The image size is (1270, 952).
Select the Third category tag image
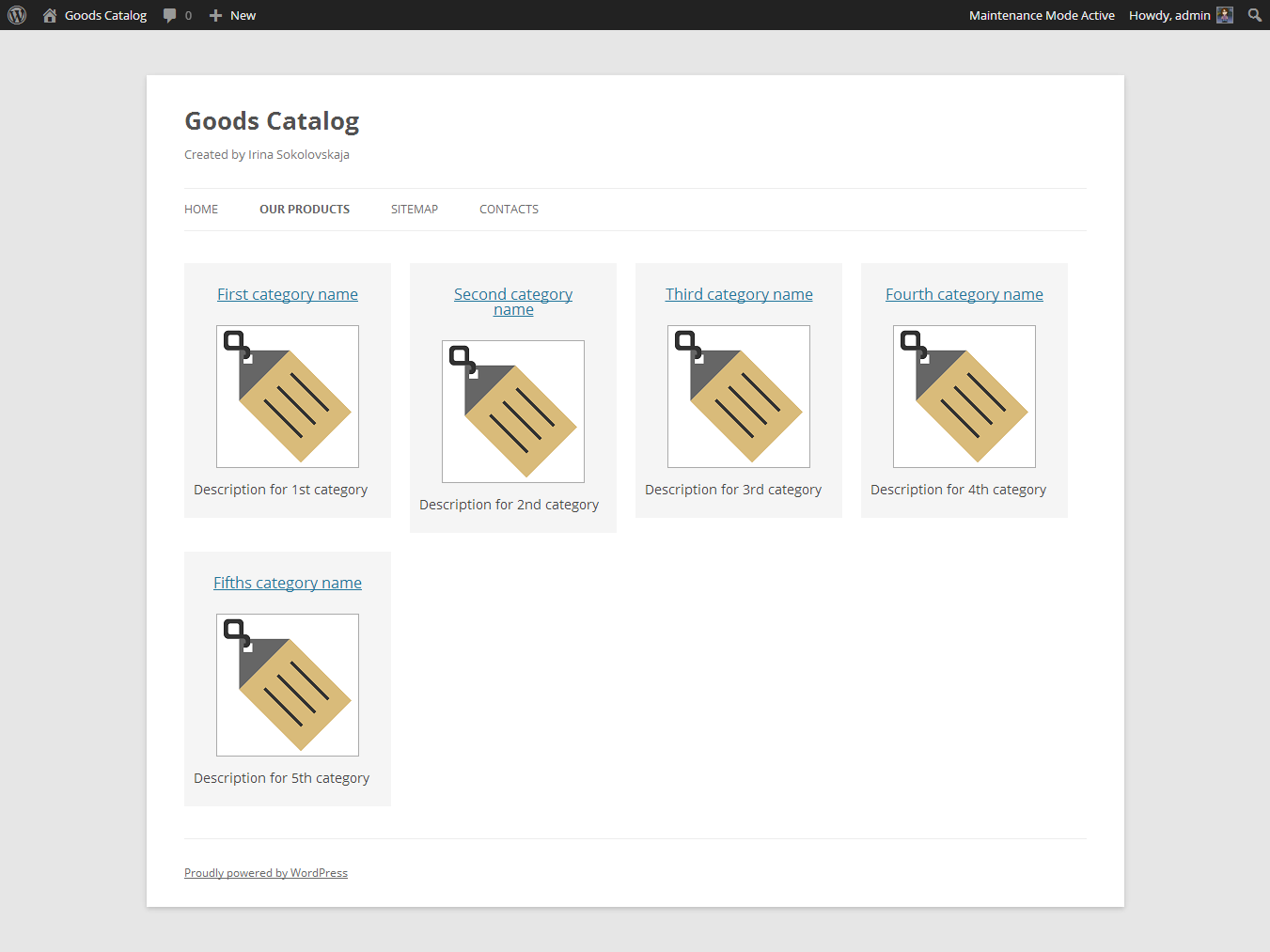tap(739, 397)
